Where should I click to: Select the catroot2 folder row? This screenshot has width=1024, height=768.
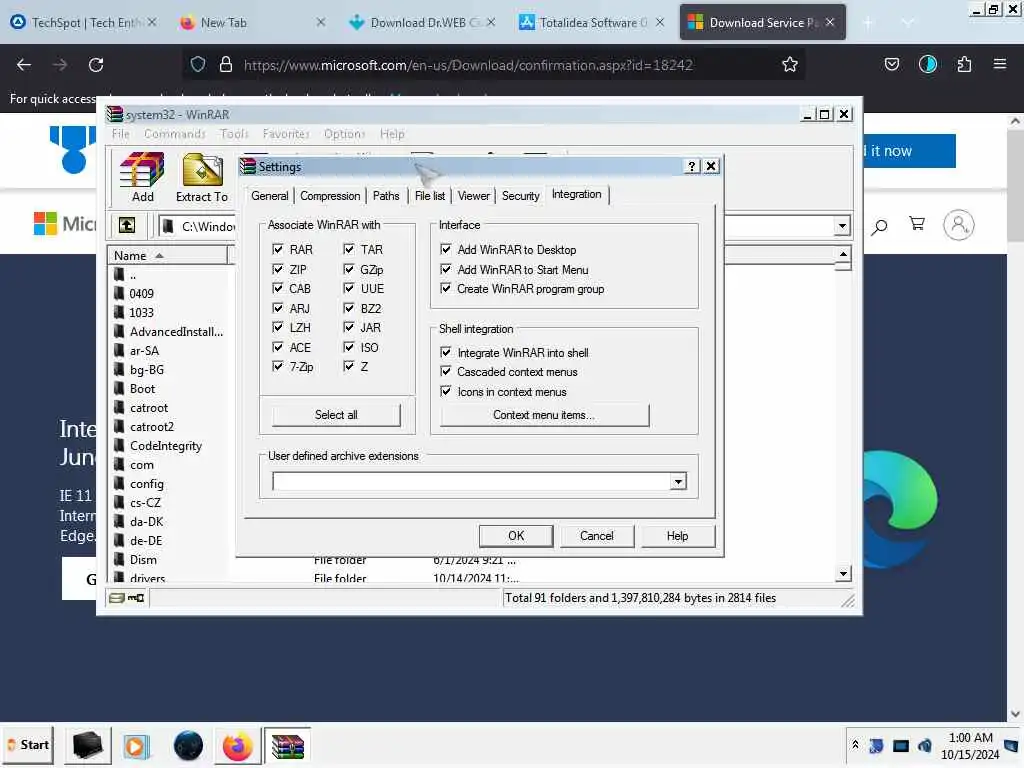tap(152, 426)
